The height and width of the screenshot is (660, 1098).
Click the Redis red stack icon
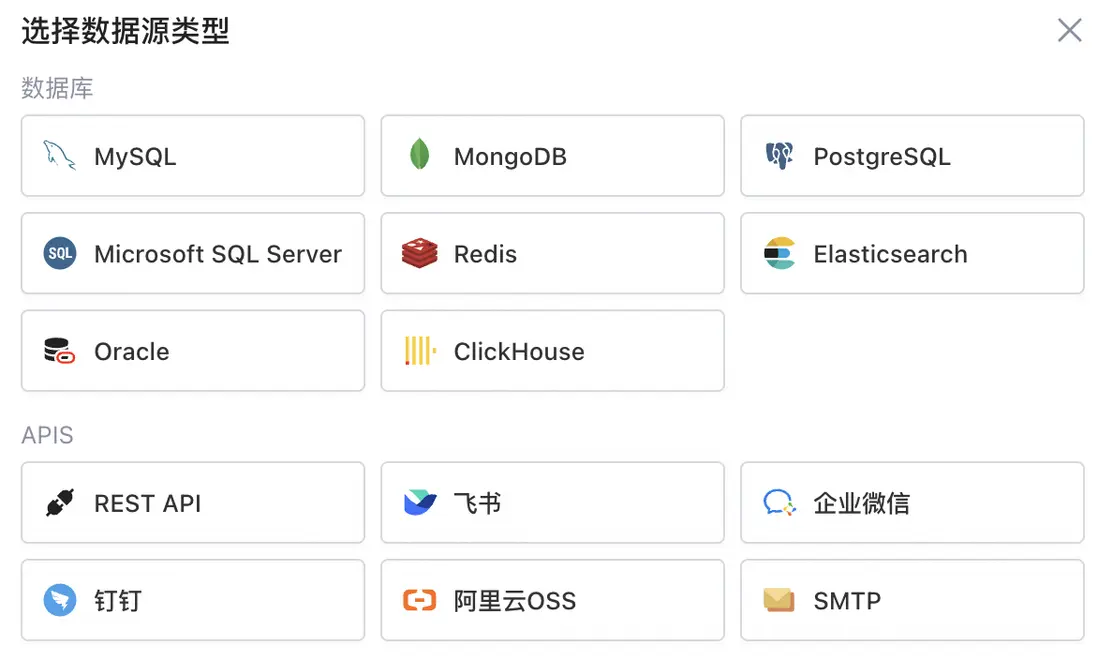pos(419,254)
